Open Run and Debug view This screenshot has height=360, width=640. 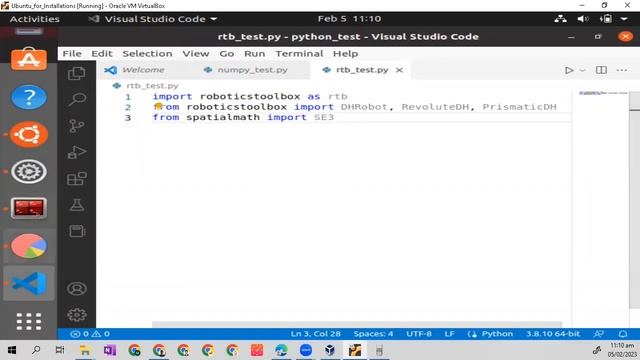[x=77, y=152]
